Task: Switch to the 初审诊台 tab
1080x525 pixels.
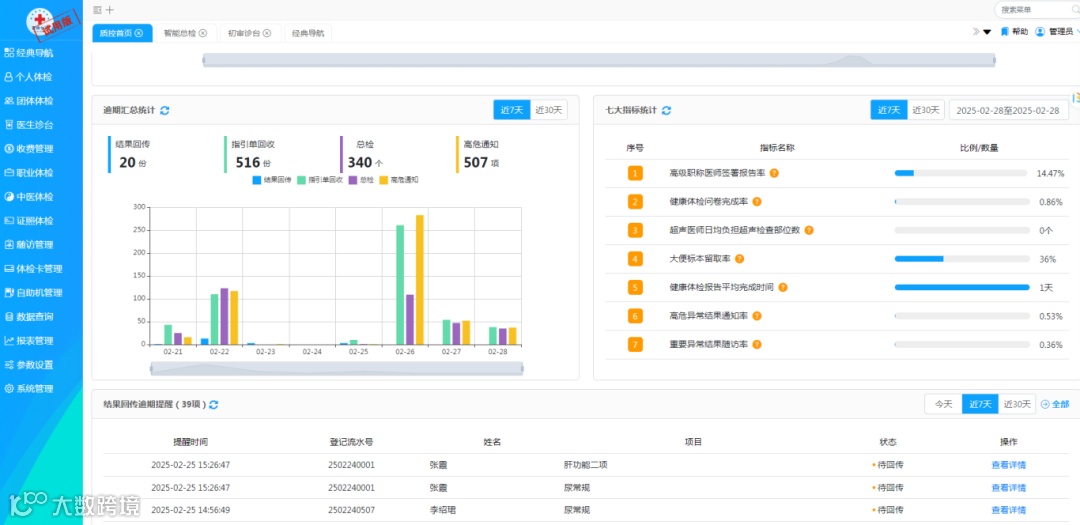Action: pyautogui.click(x=245, y=33)
